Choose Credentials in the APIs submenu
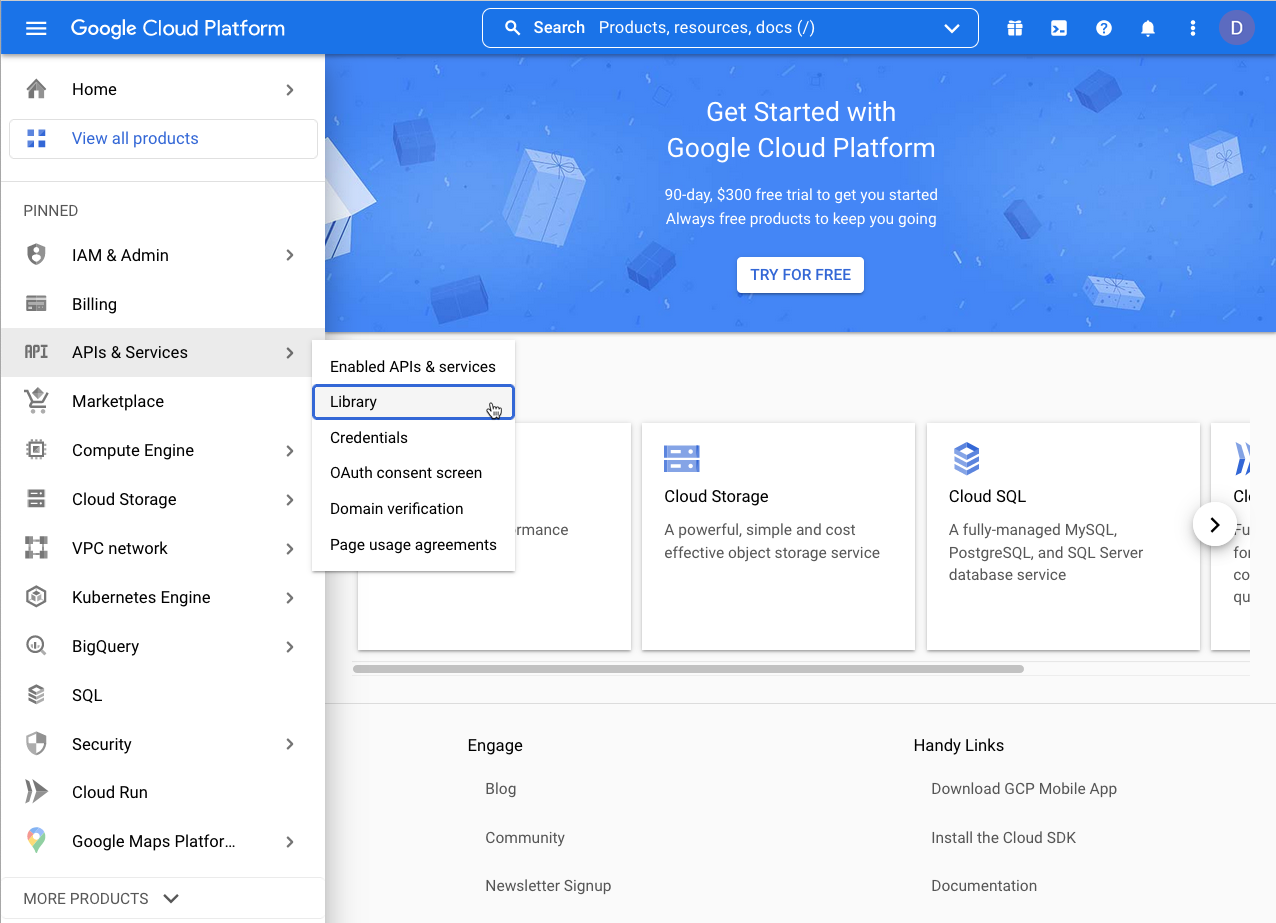This screenshot has height=923, width=1276. tap(369, 438)
